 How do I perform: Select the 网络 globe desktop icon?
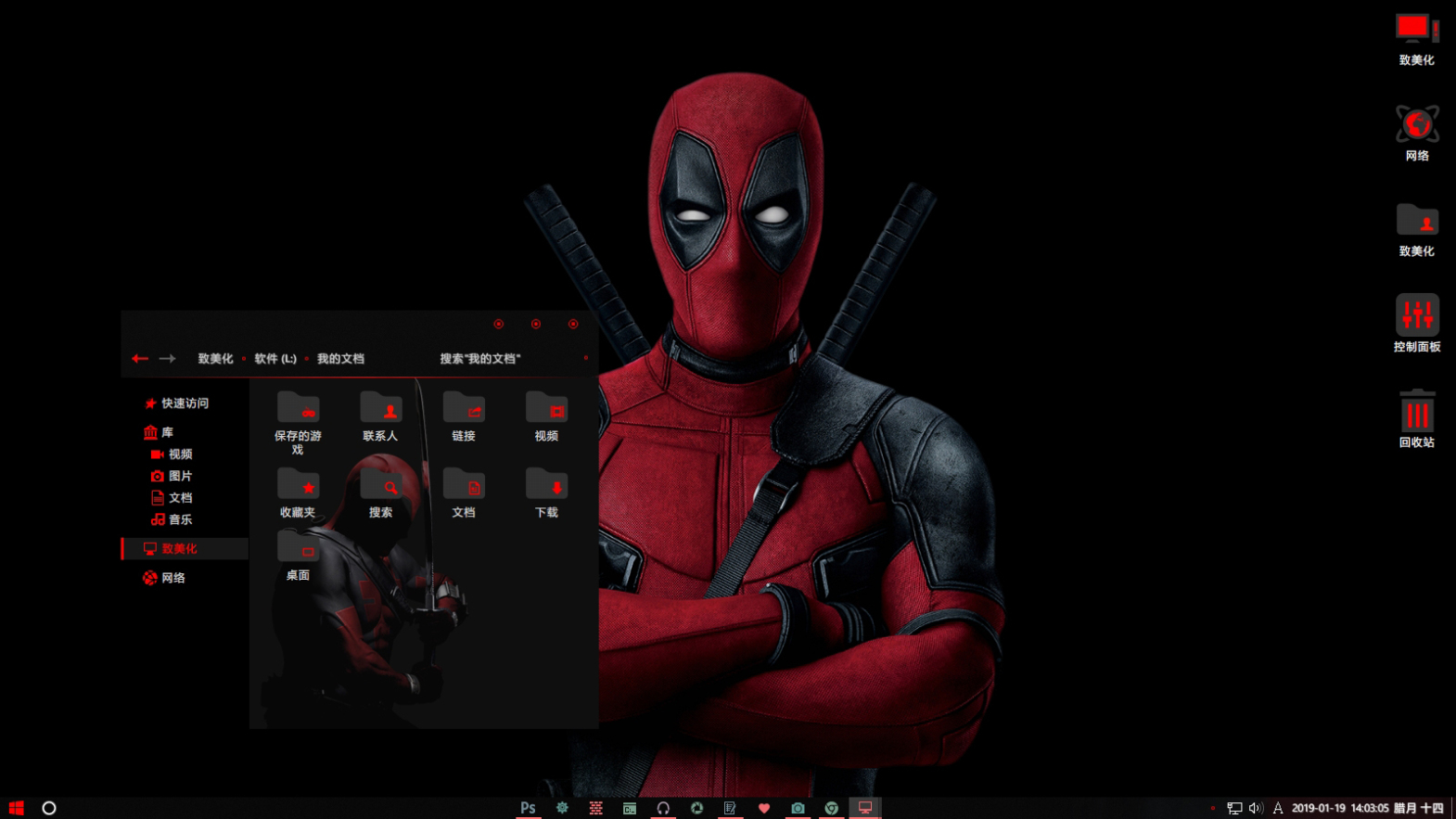click(x=1417, y=134)
